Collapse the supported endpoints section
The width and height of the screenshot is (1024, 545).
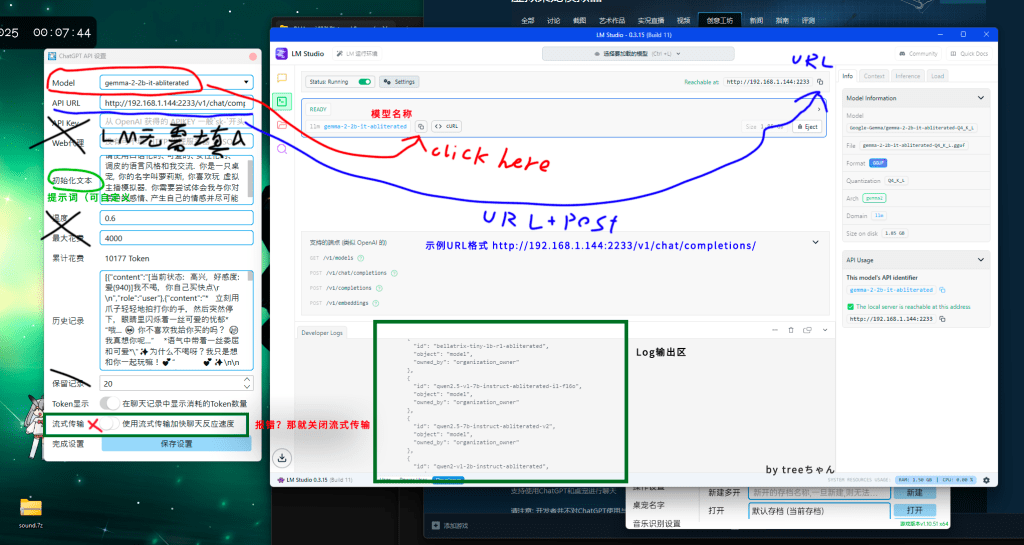tap(815, 242)
